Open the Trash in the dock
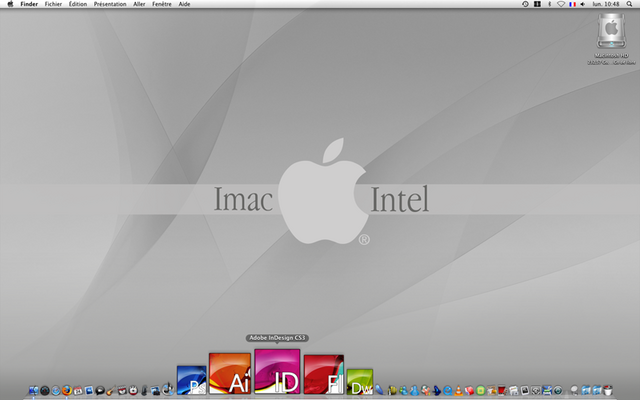The height and width of the screenshot is (400, 640). [607, 391]
